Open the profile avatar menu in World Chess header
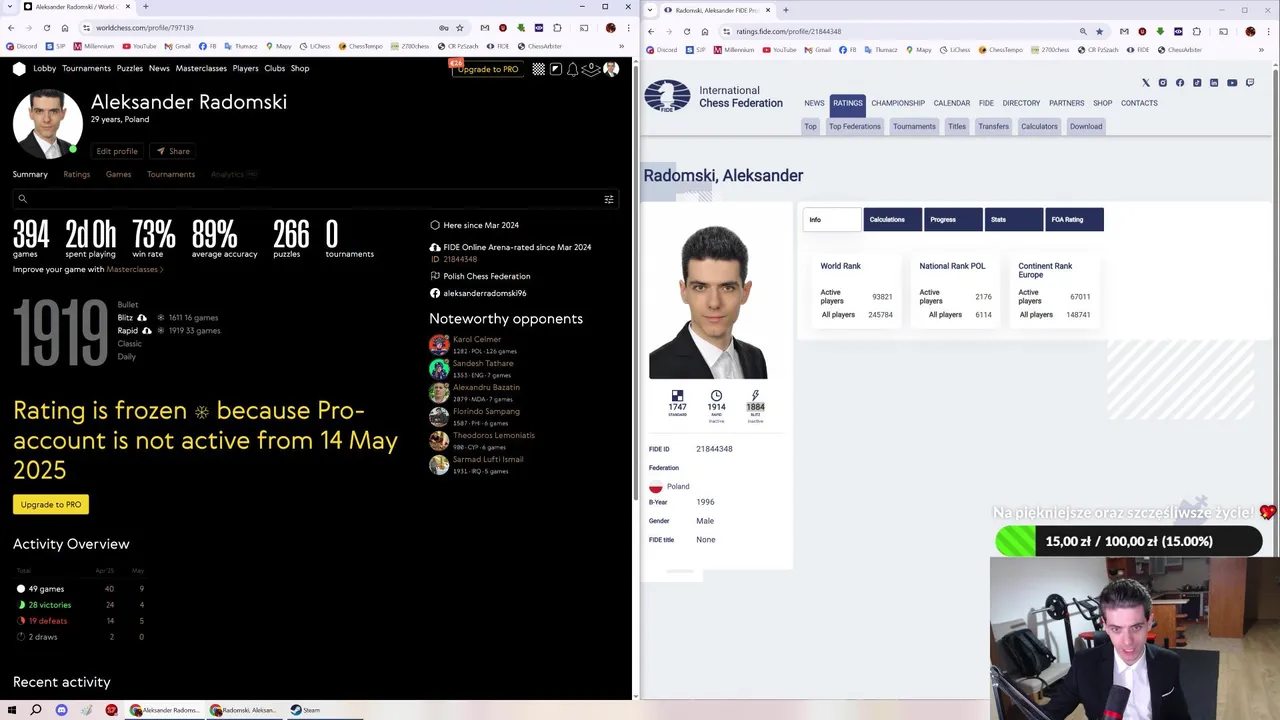Screen dimensions: 1280x720 [611, 69]
